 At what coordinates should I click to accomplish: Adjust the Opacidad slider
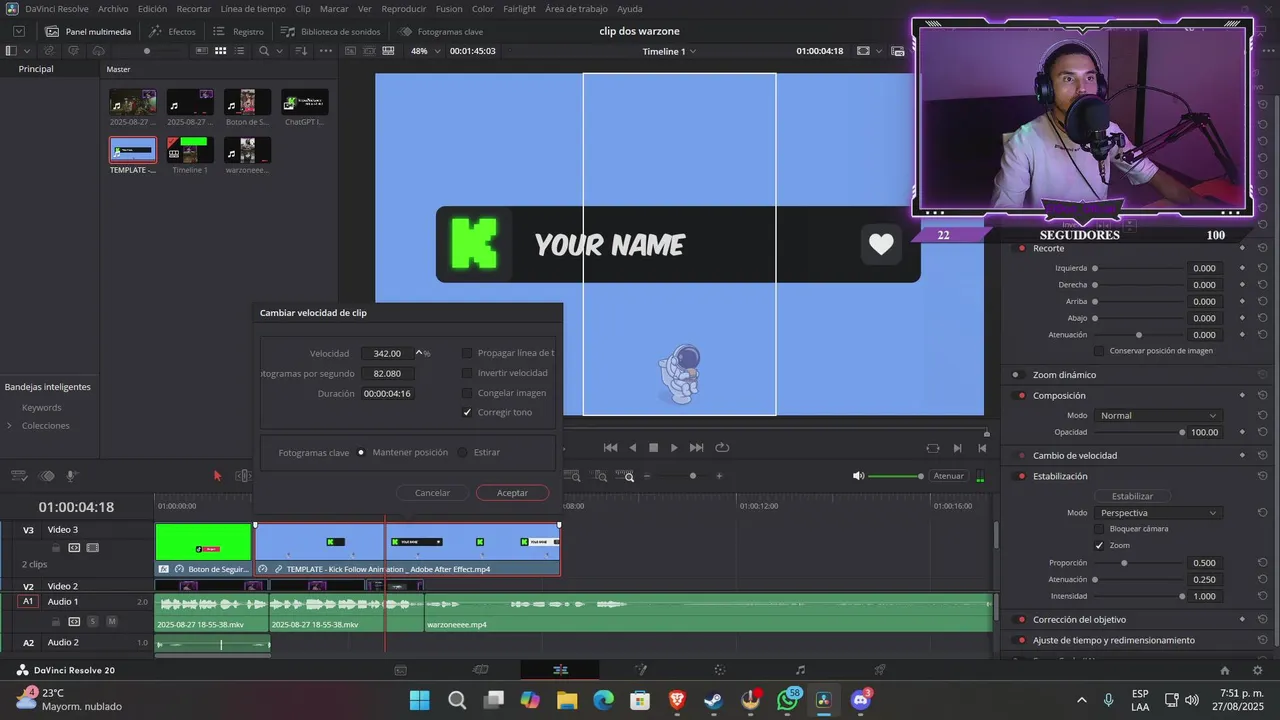[x=1182, y=432]
